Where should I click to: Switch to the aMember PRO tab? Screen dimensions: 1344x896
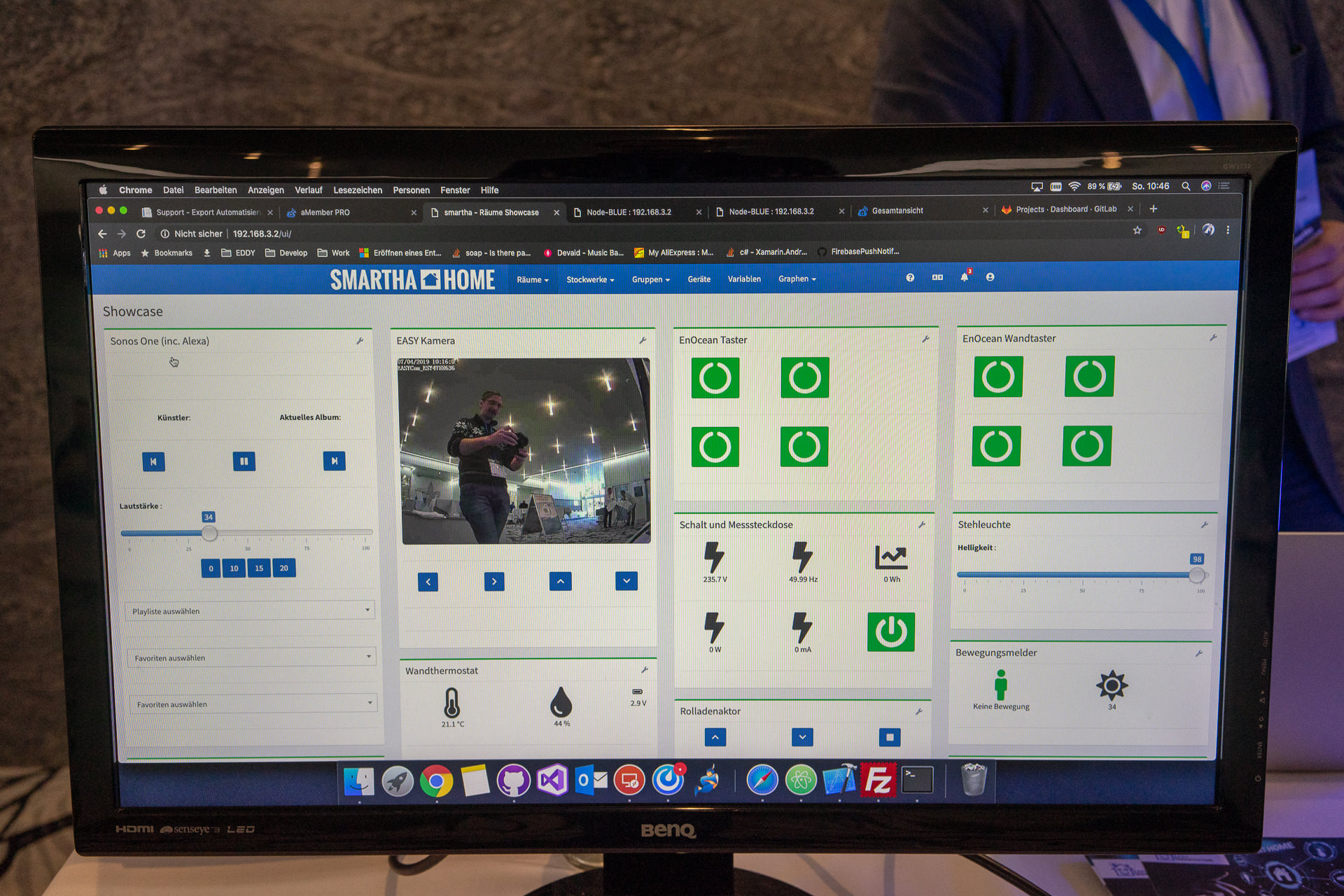click(351, 213)
